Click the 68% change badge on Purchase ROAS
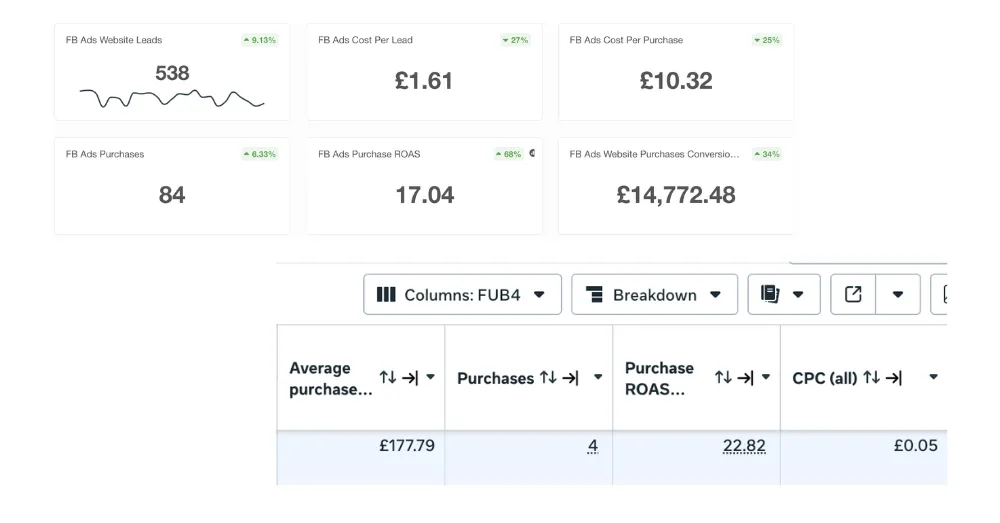The height and width of the screenshot is (523, 1000). click(509, 154)
